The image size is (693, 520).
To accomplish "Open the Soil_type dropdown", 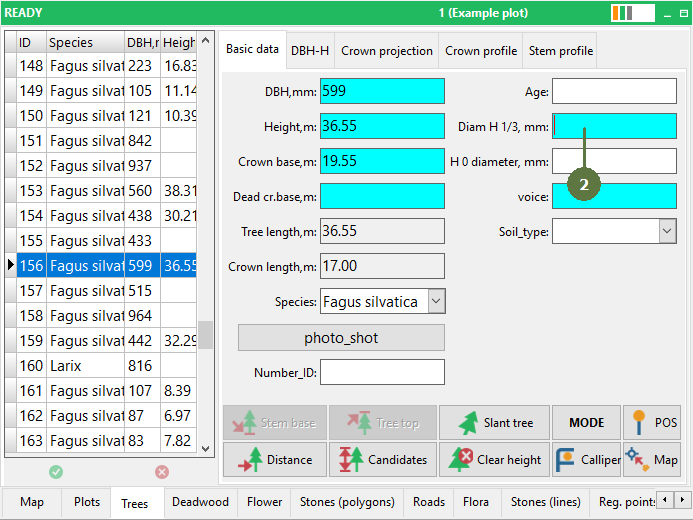I will tap(667, 231).
